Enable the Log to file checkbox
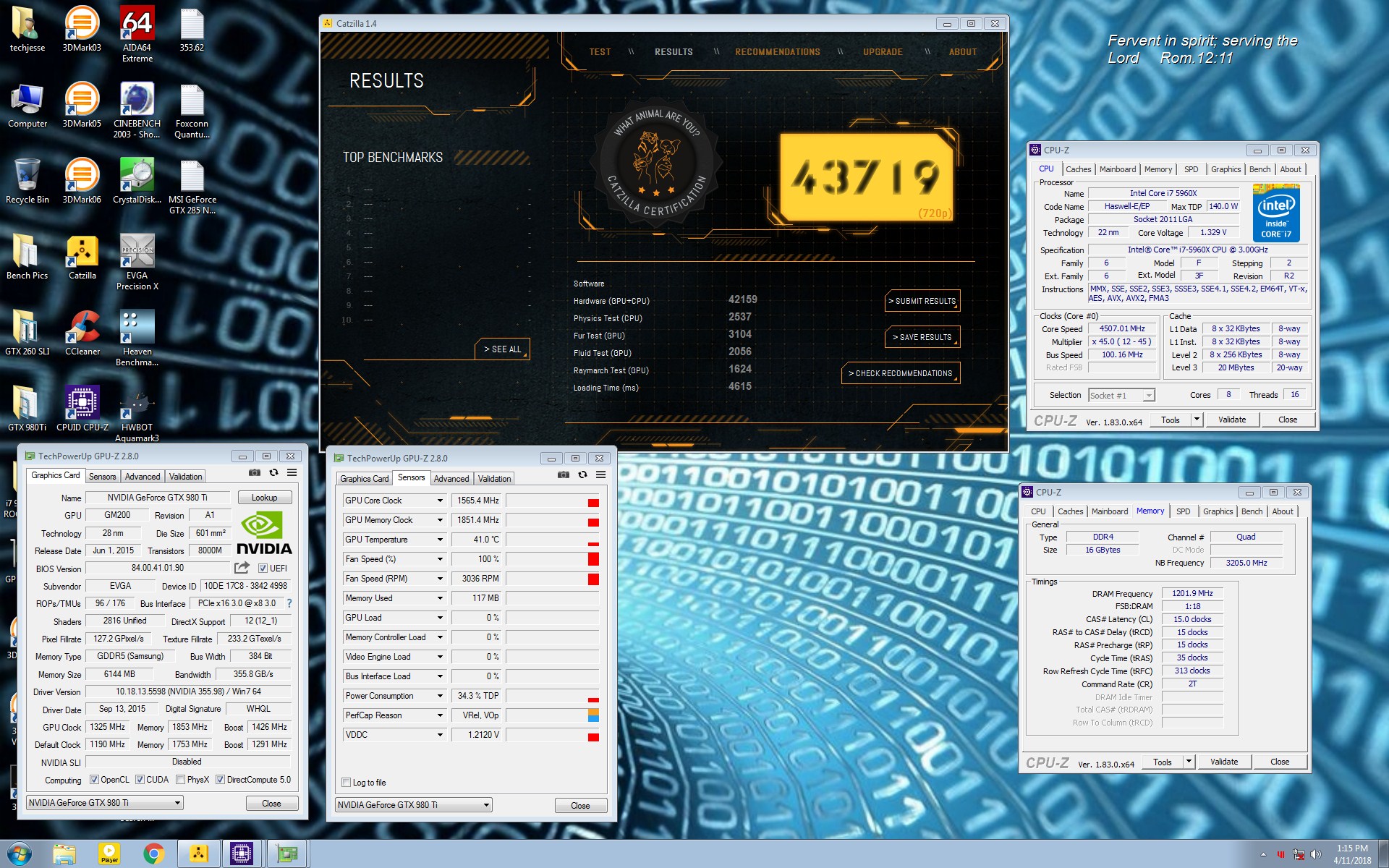The height and width of the screenshot is (868, 1389). (346, 783)
